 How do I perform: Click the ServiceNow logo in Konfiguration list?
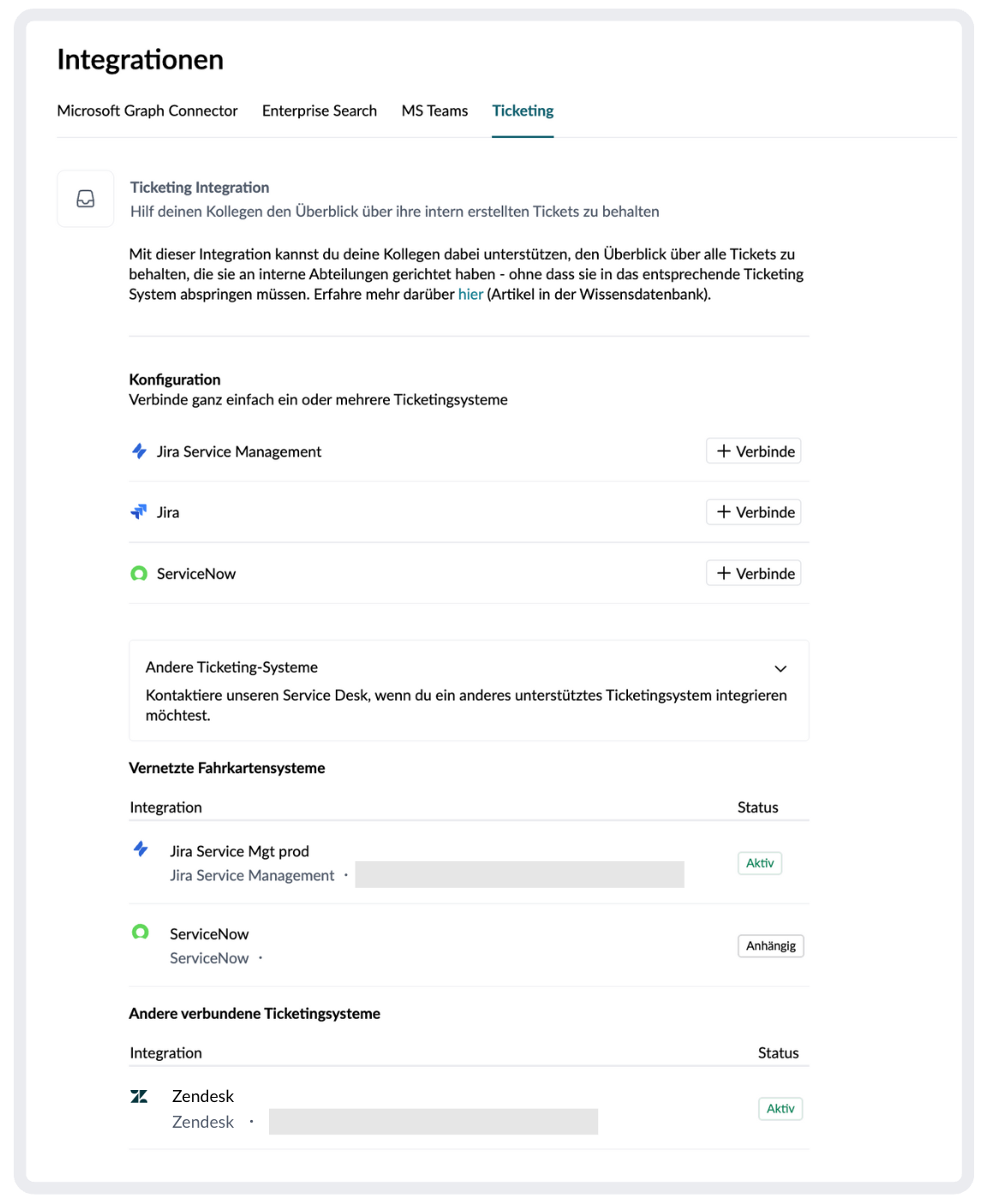pos(139,573)
